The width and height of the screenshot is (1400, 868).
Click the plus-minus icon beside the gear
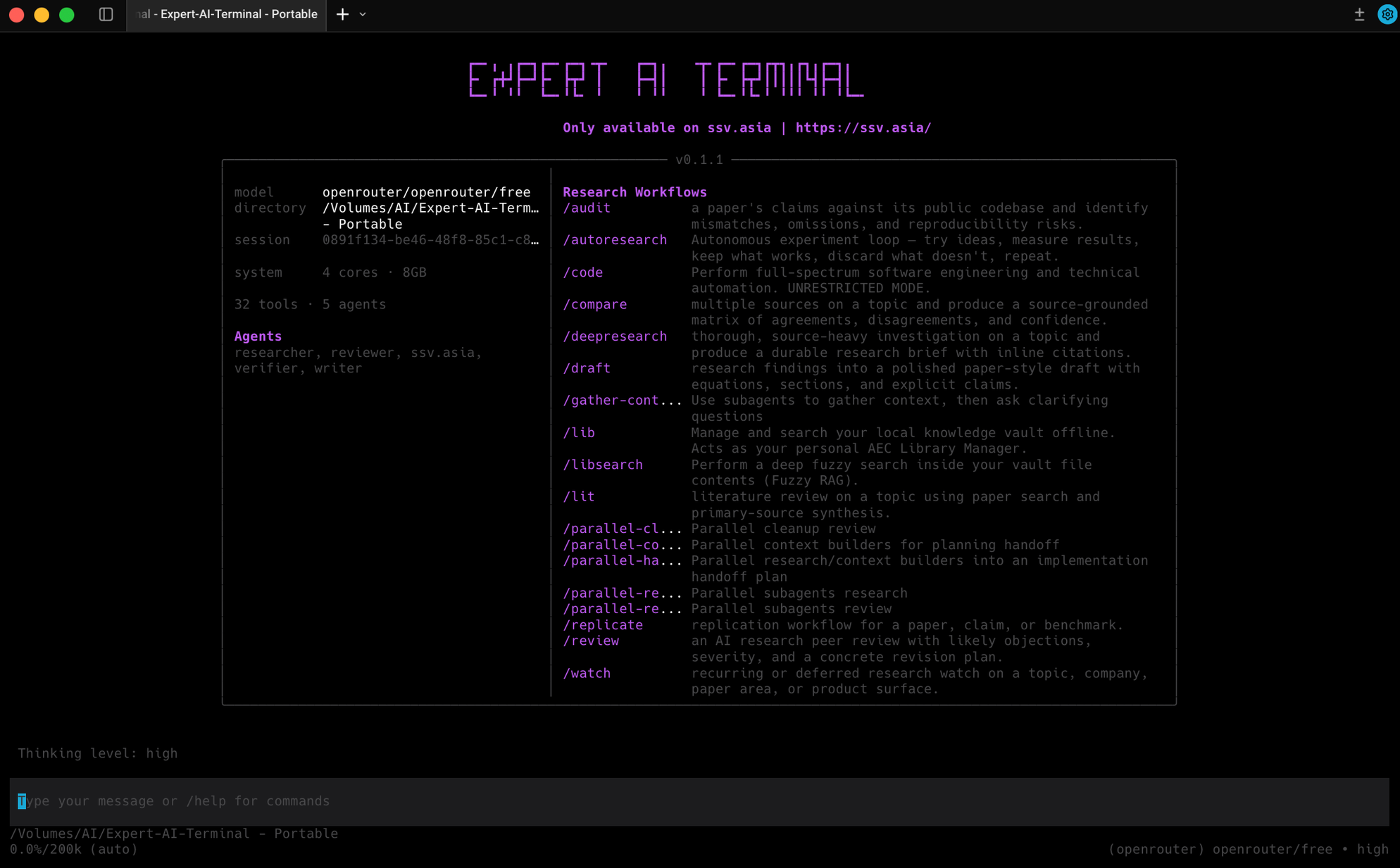click(x=1359, y=14)
